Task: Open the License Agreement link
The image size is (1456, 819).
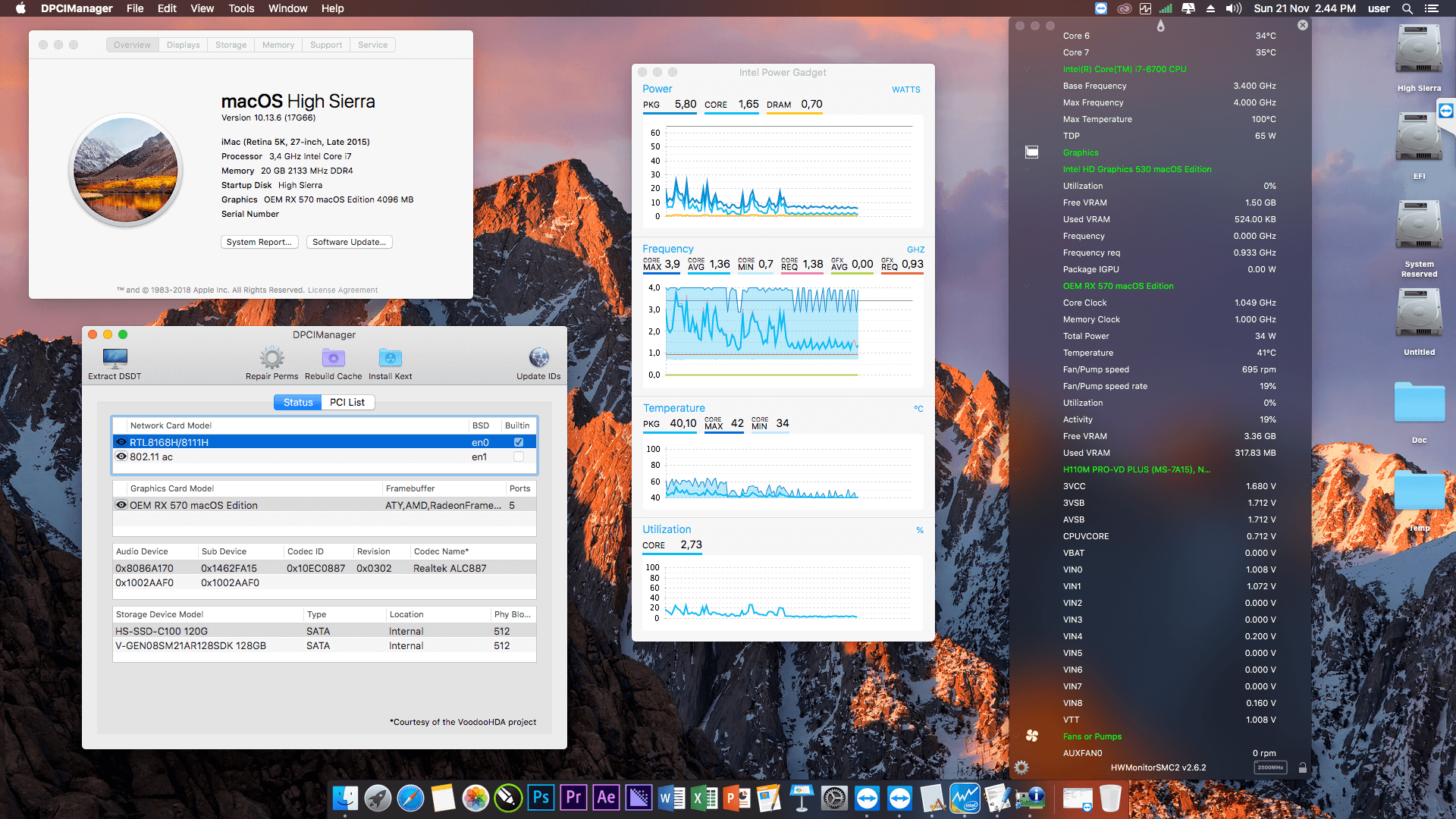Action: [343, 290]
